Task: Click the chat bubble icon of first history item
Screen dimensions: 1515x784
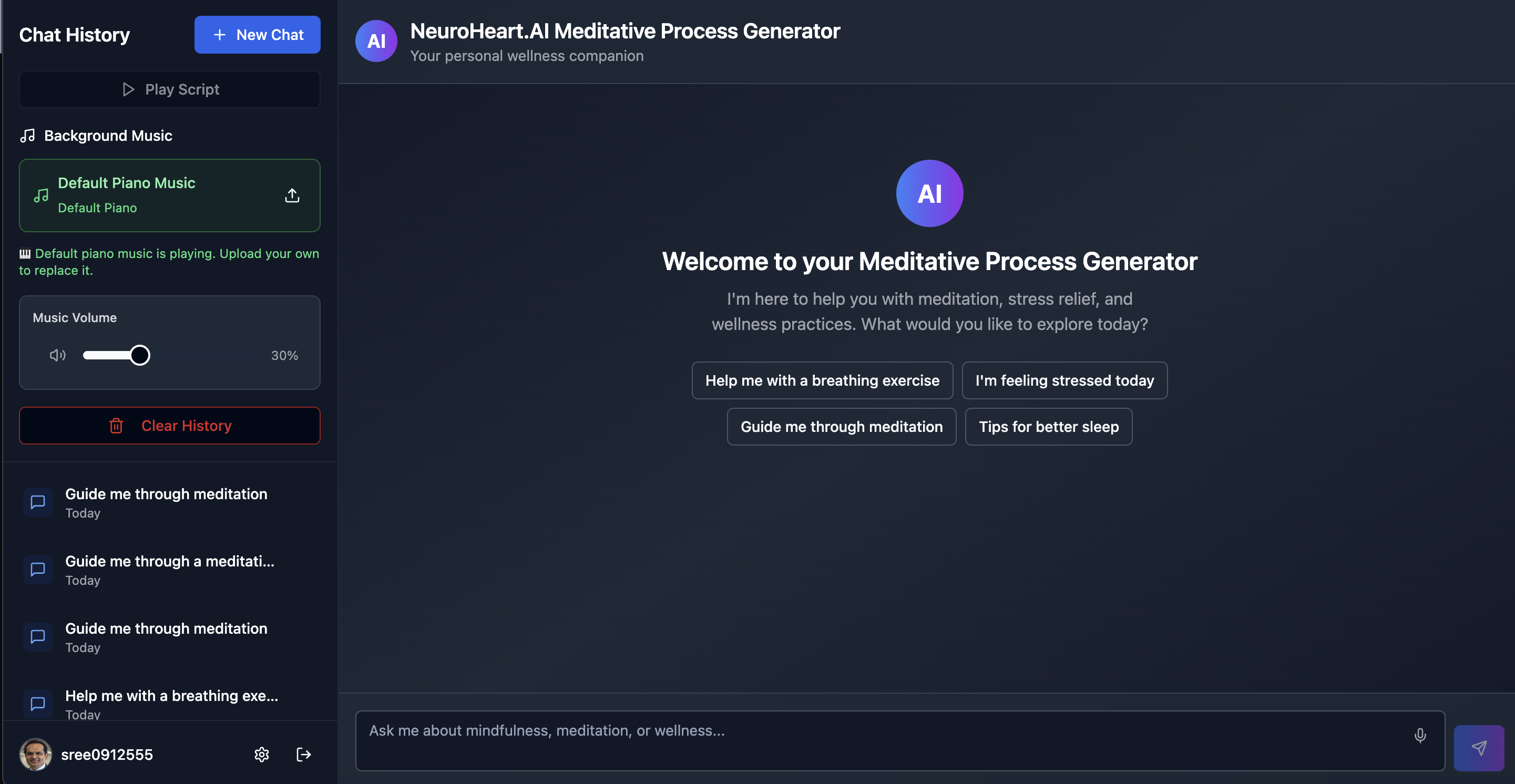Action: (38, 502)
